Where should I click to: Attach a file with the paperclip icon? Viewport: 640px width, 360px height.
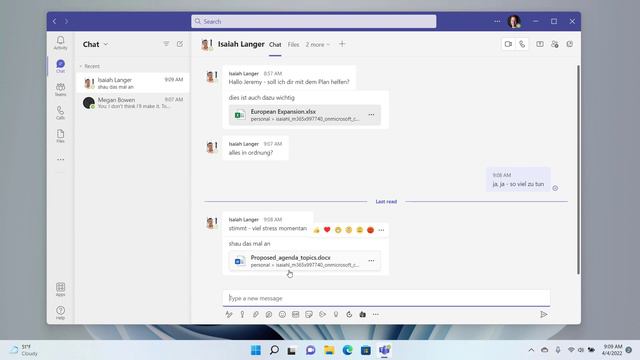256,314
